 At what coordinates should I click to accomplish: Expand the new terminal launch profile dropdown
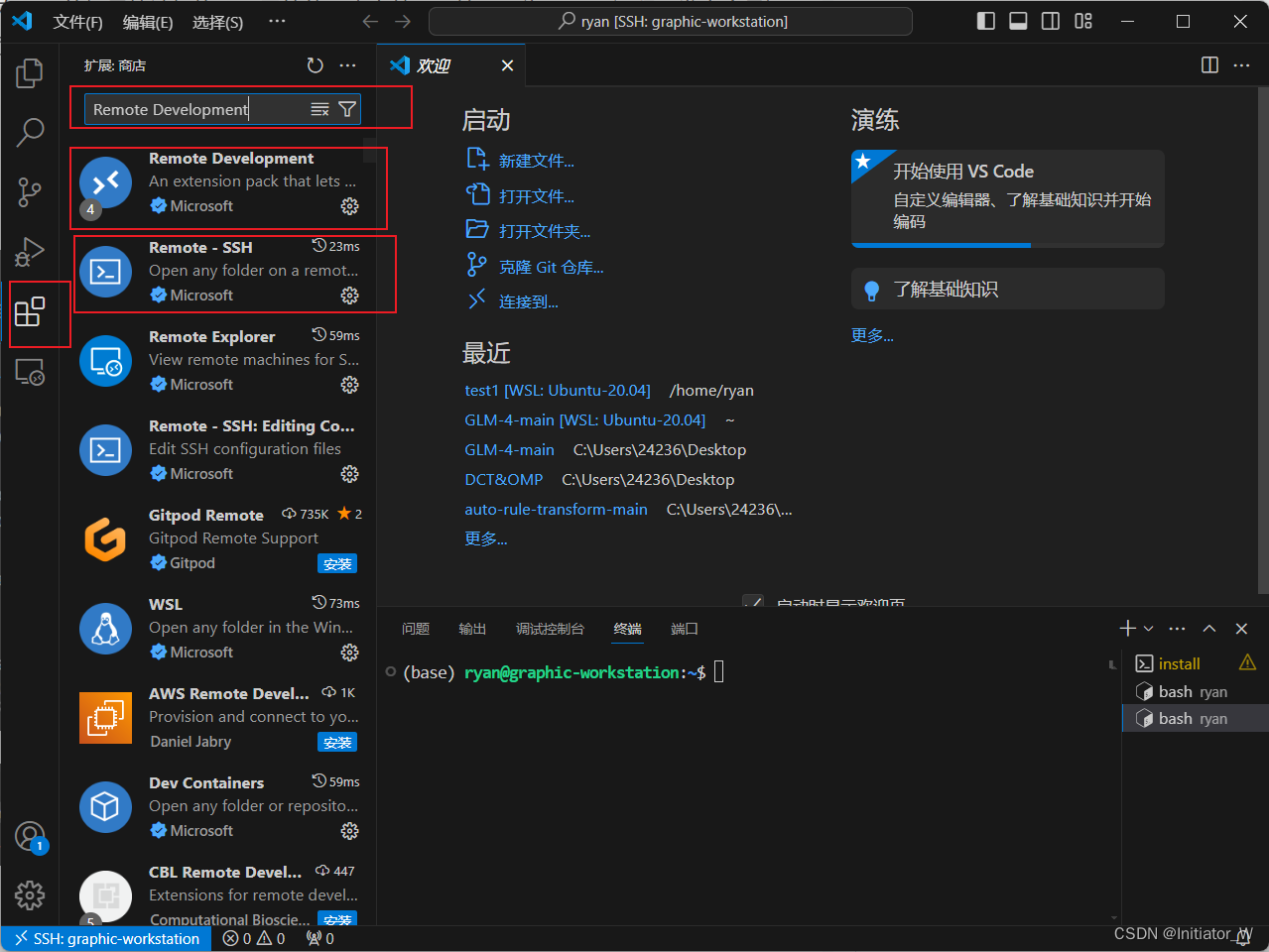click(1149, 629)
